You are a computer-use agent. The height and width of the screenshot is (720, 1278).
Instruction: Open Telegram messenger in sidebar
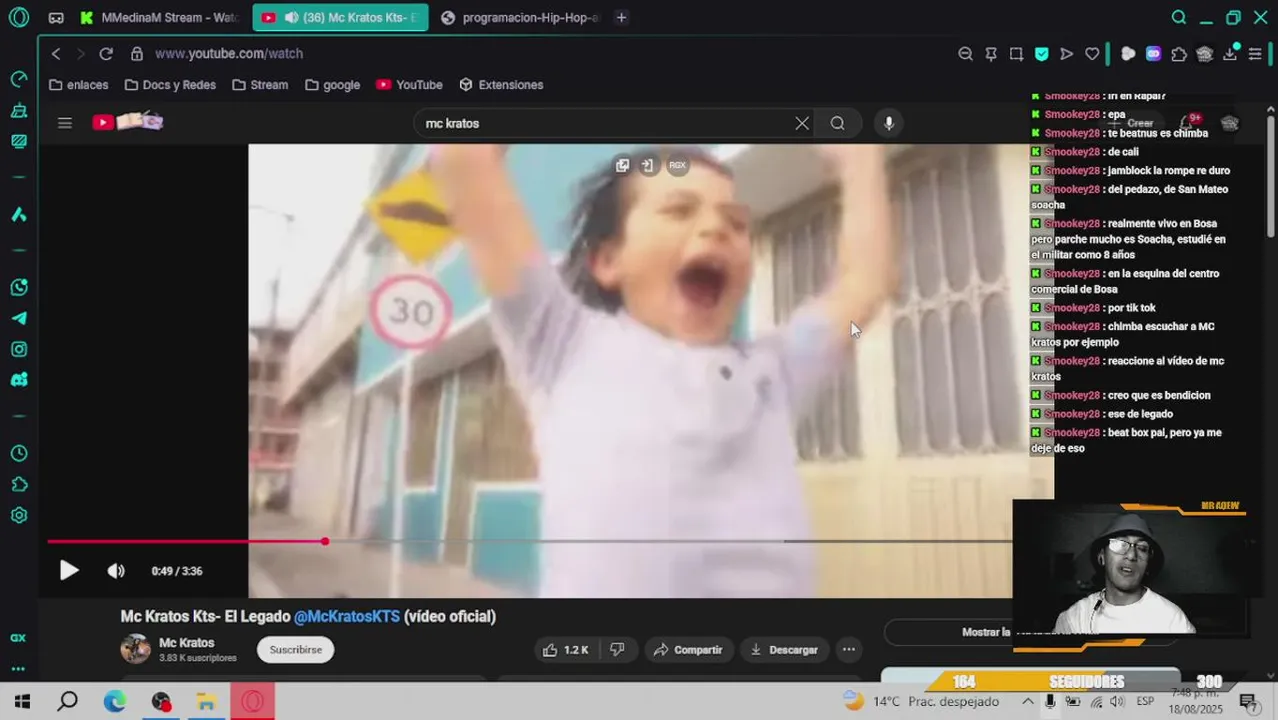click(x=18, y=318)
